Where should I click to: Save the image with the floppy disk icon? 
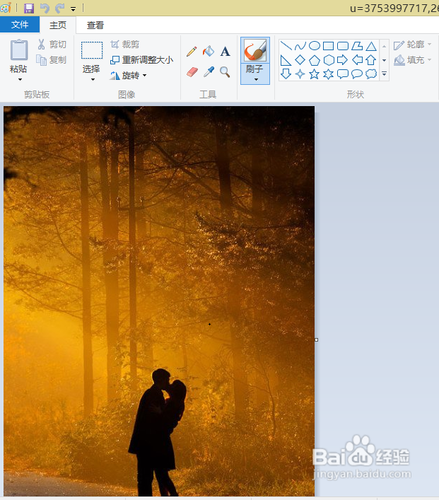(29, 8)
